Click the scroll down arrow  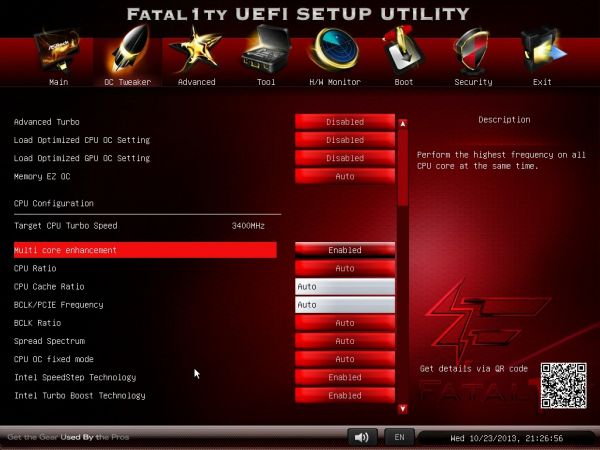coord(403,409)
